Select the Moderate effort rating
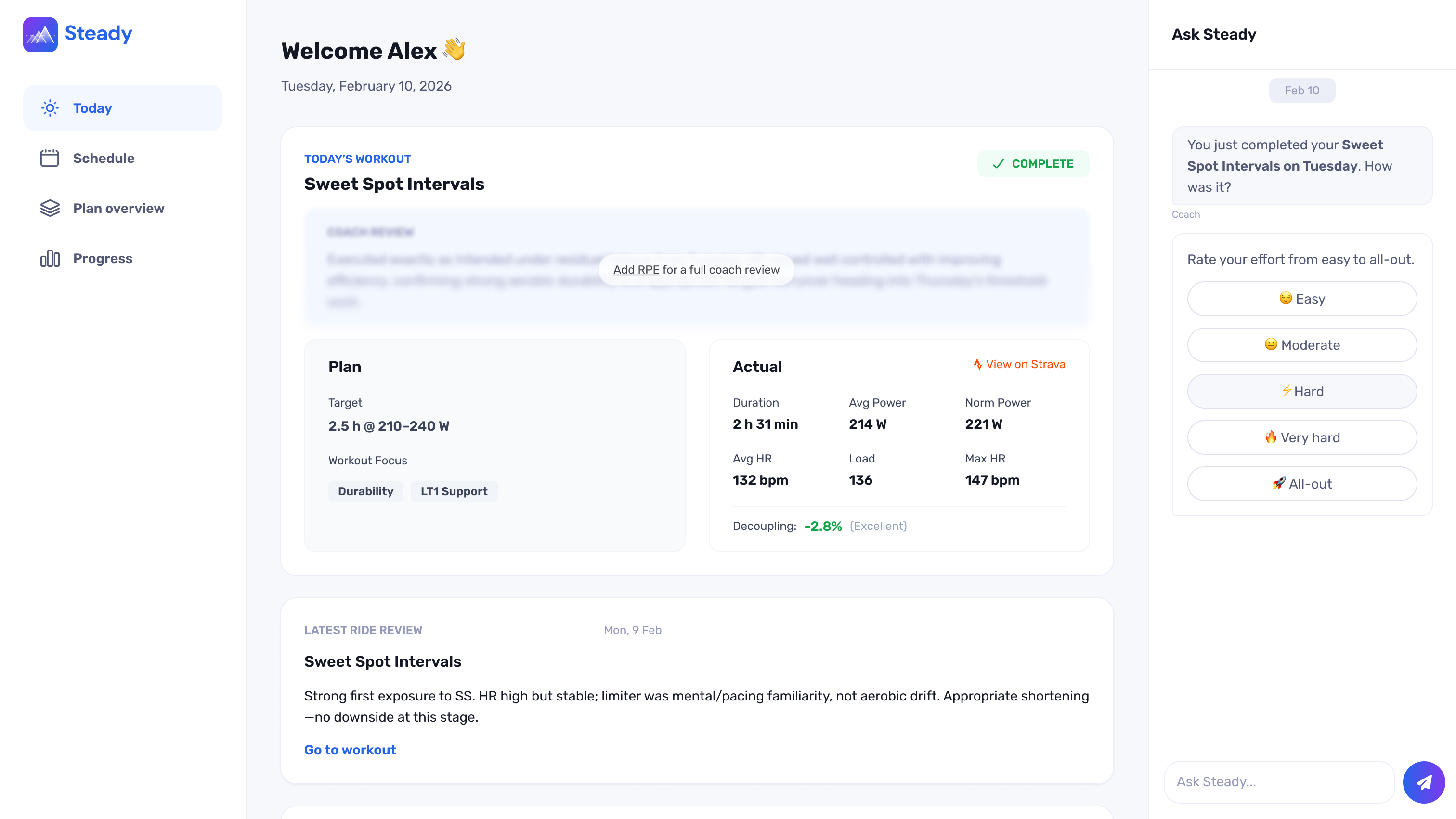This screenshot has width=1456, height=819. pyautogui.click(x=1302, y=345)
